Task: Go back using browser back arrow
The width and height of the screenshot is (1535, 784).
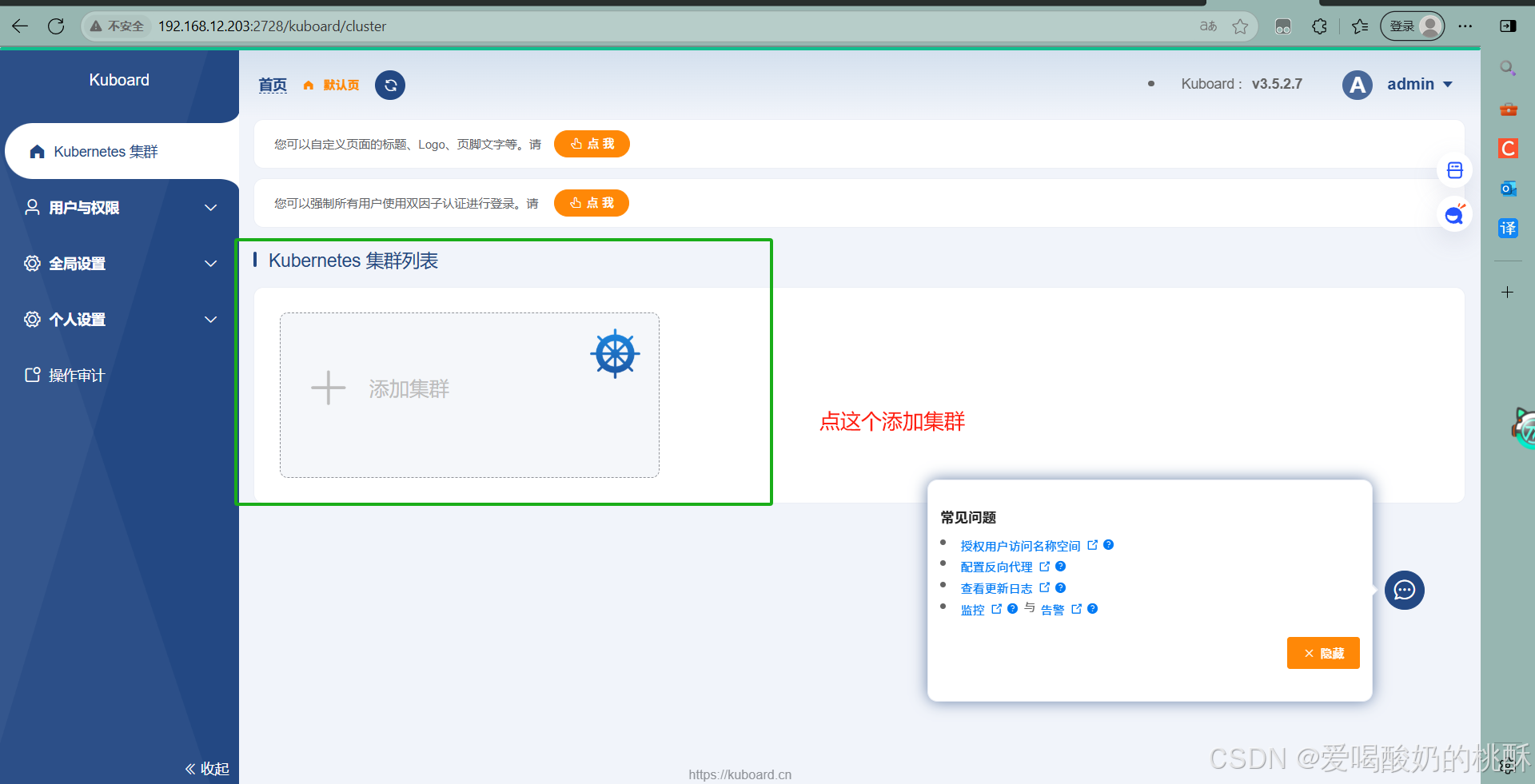Action: pyautogui.click(x=20, y=26)
